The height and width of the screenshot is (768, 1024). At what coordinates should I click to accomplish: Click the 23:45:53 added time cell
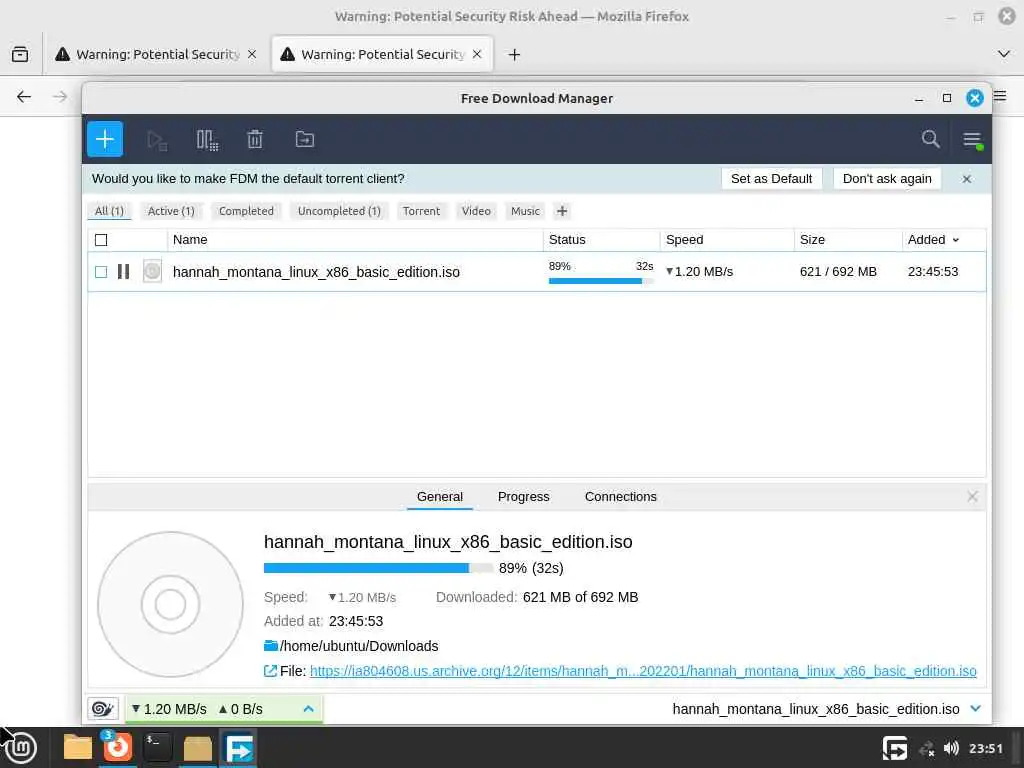[x=933, y=272]
